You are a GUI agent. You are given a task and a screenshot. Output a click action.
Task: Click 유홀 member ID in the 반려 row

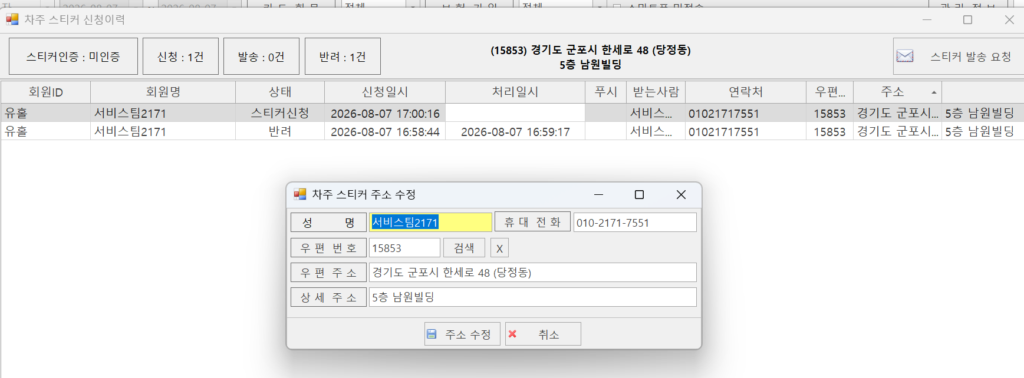(46, 131)
